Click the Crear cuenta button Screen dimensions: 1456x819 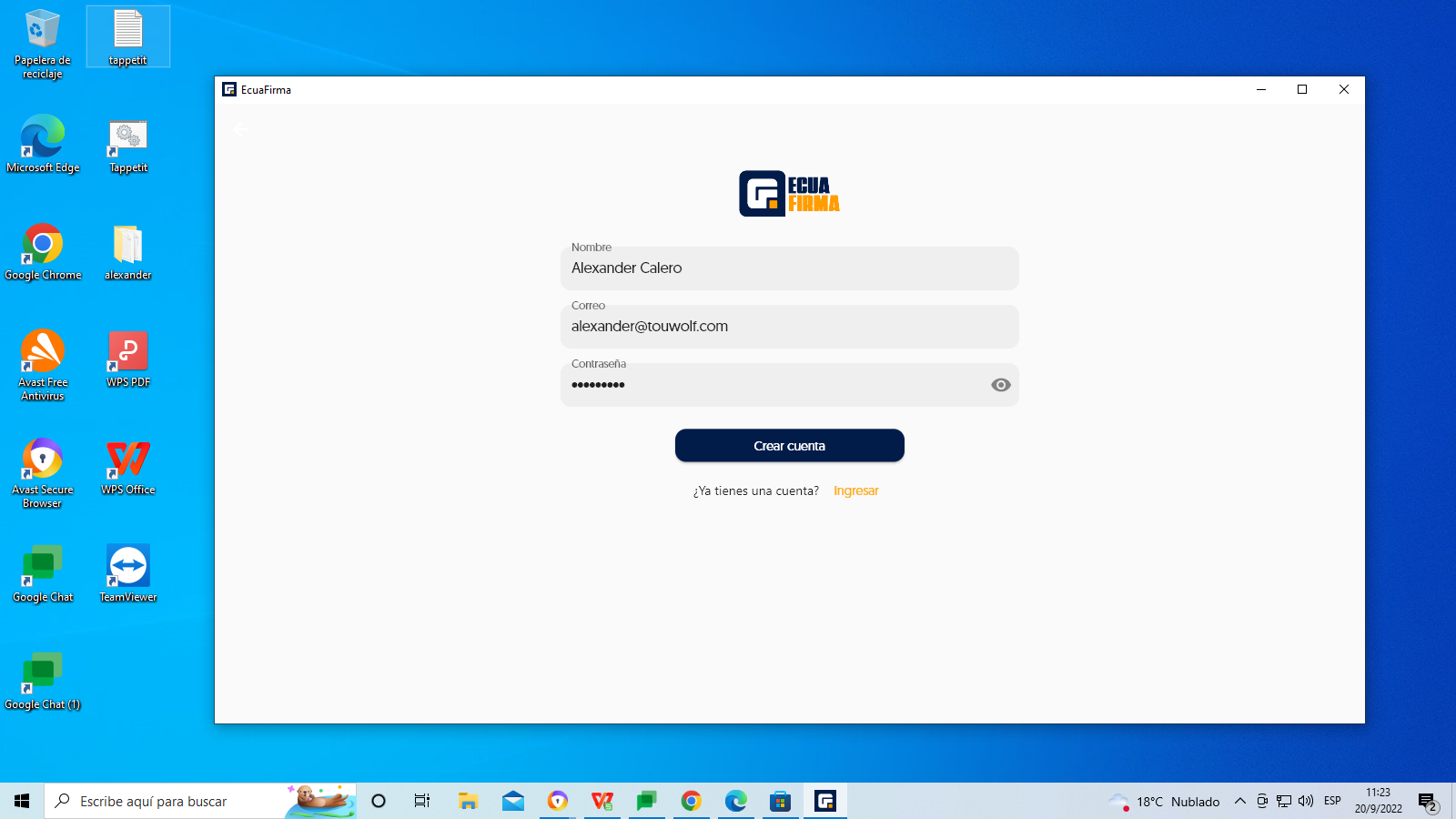tap(790, 446)
